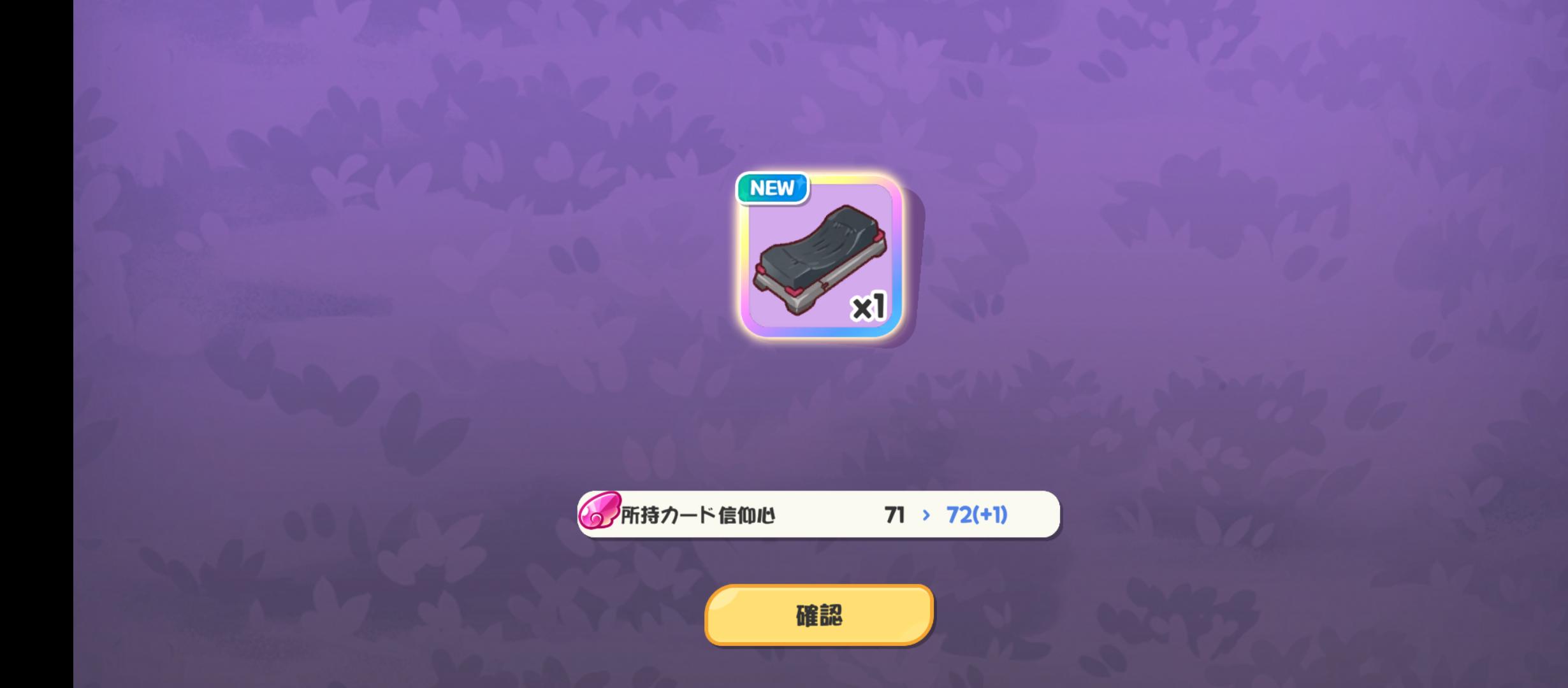Tap the yellow 確認 confirm button
Screen dimensions: 1568x688
tap(819, 615)
